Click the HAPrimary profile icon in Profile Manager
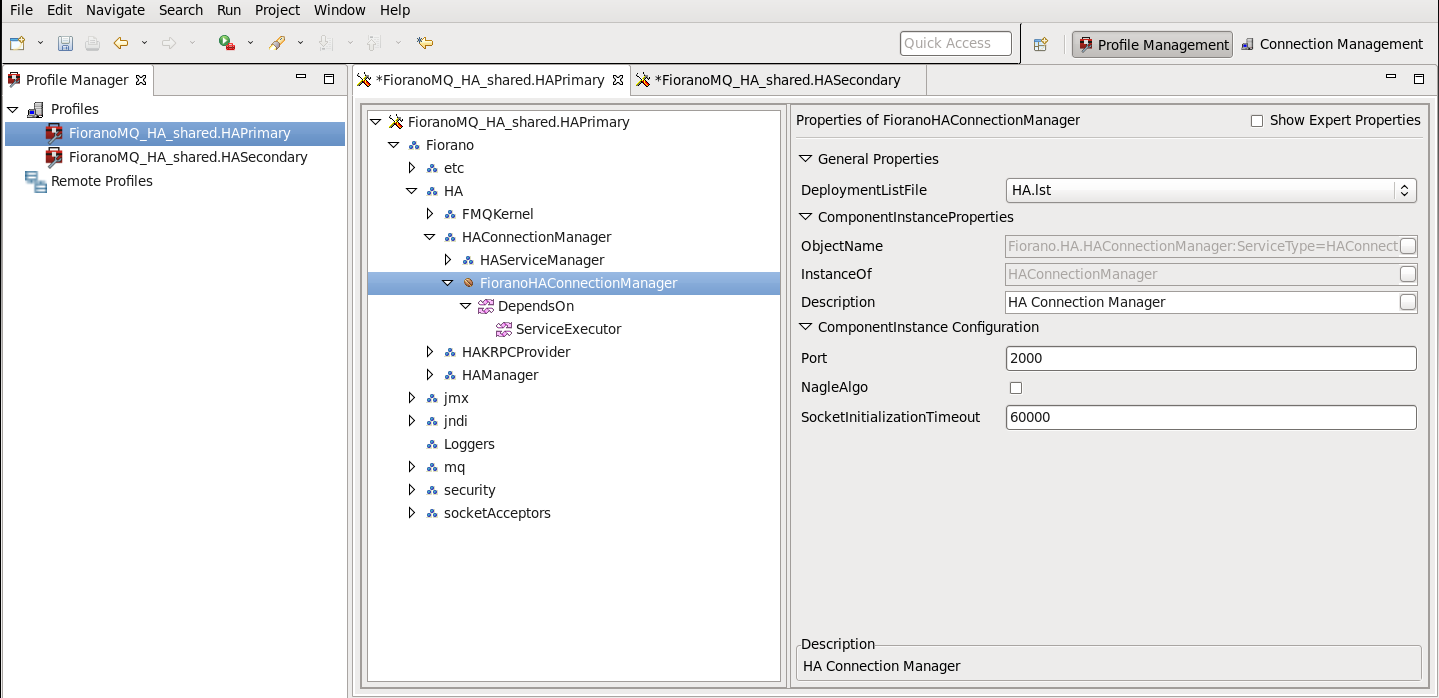 pos(54,133)
